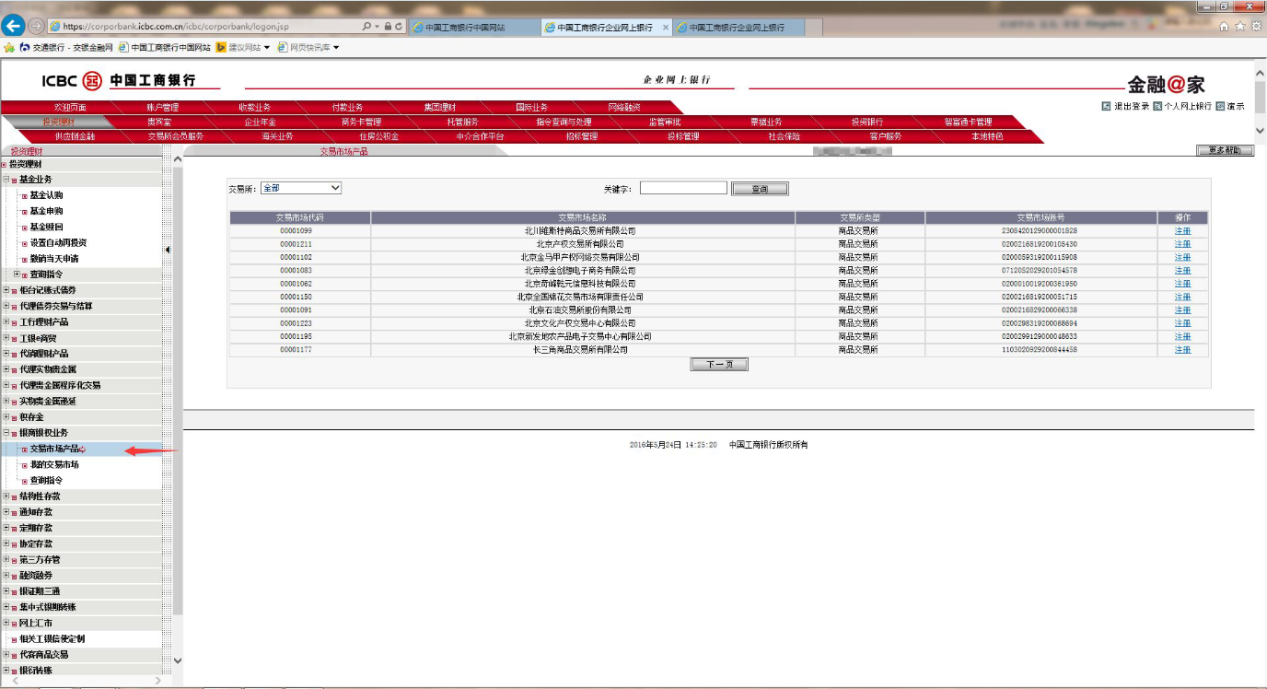Open the 国际业务 menu tab
1267x689 pixels.
pos(532,107)
